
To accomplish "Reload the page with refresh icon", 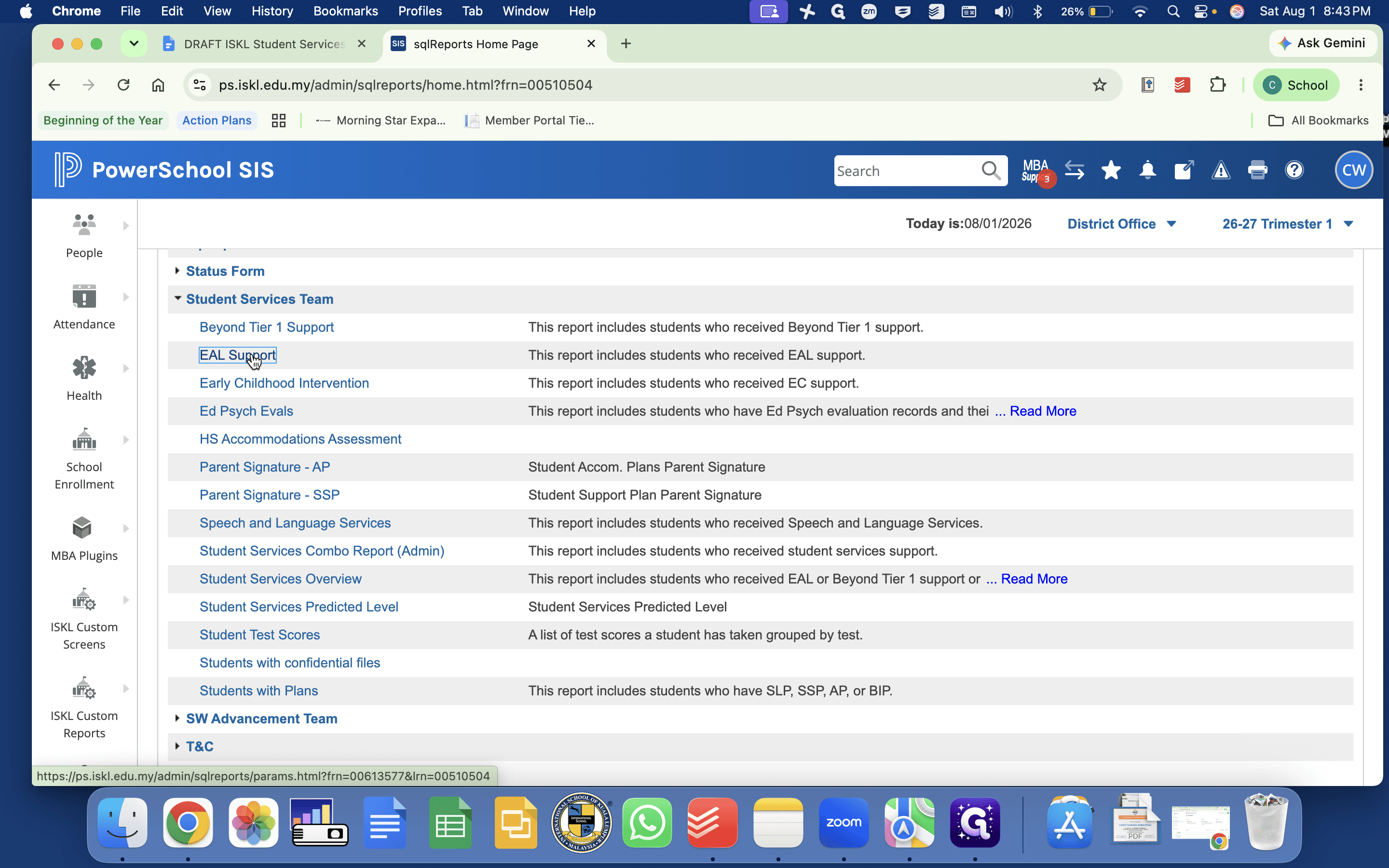I will (123, 85).
